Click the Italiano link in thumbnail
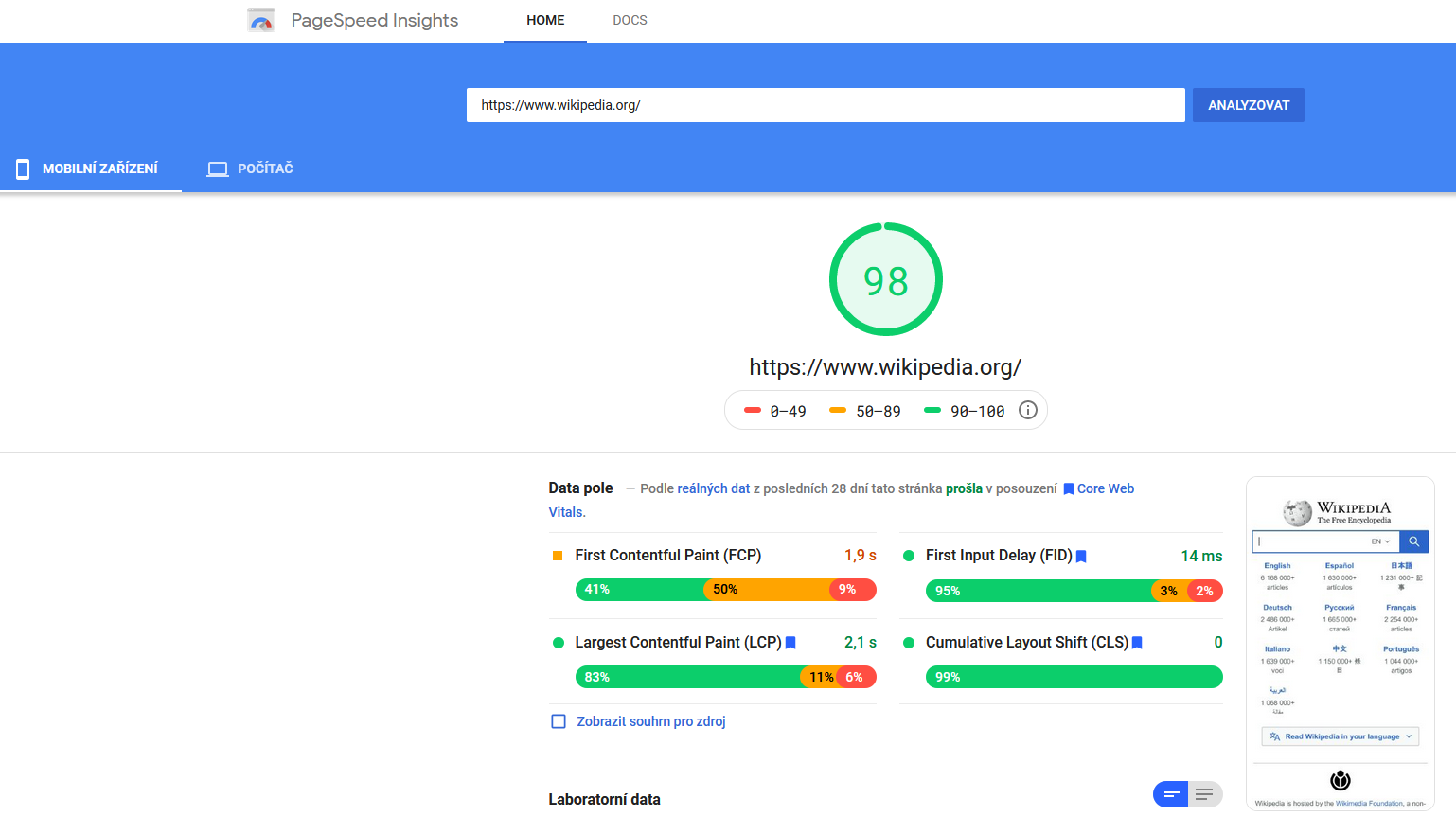The width and height of the screenshot is (1456, 834). pos(1277,649)
